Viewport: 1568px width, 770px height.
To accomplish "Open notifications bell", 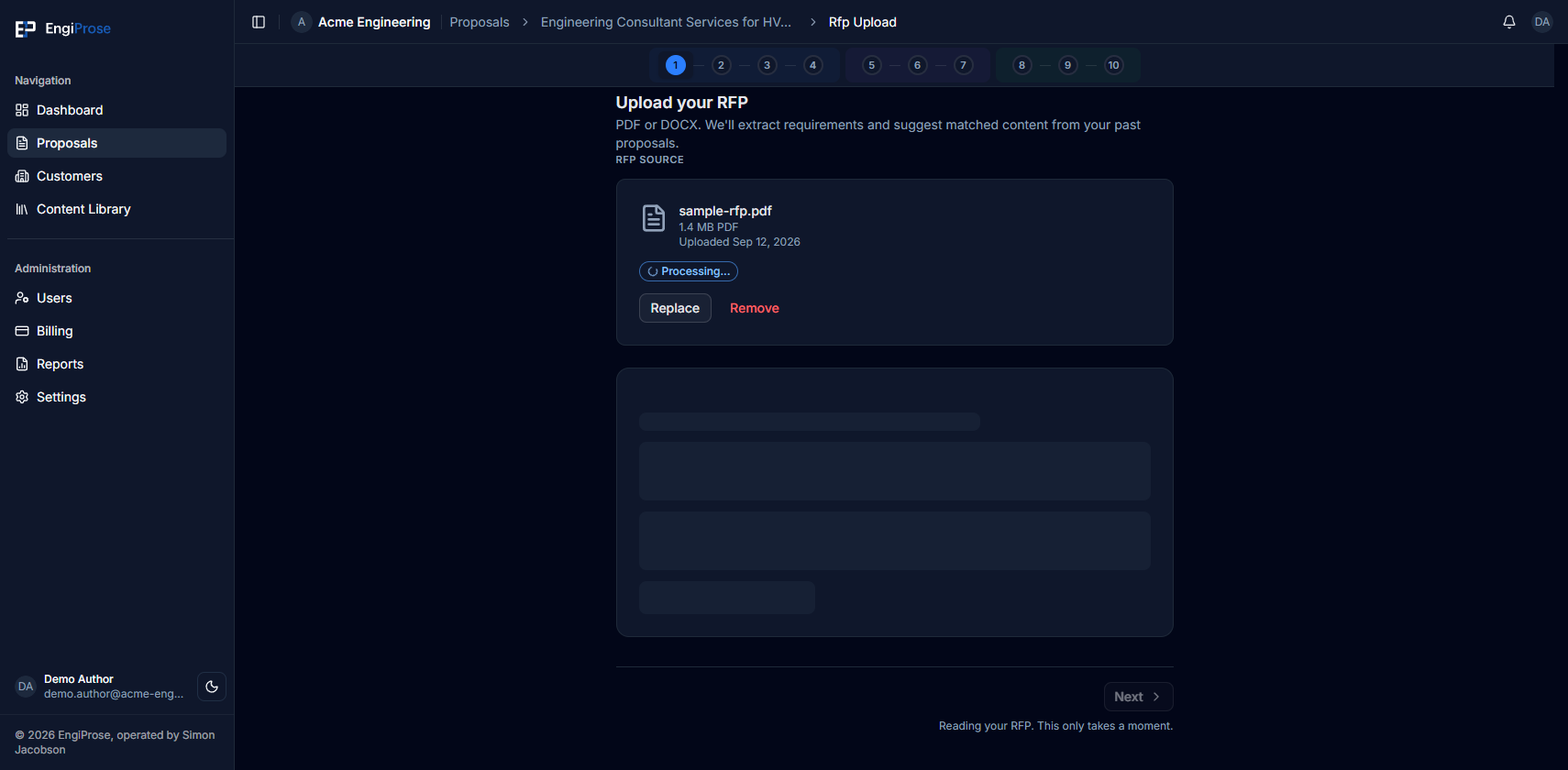I will [x=1509, y=22].
